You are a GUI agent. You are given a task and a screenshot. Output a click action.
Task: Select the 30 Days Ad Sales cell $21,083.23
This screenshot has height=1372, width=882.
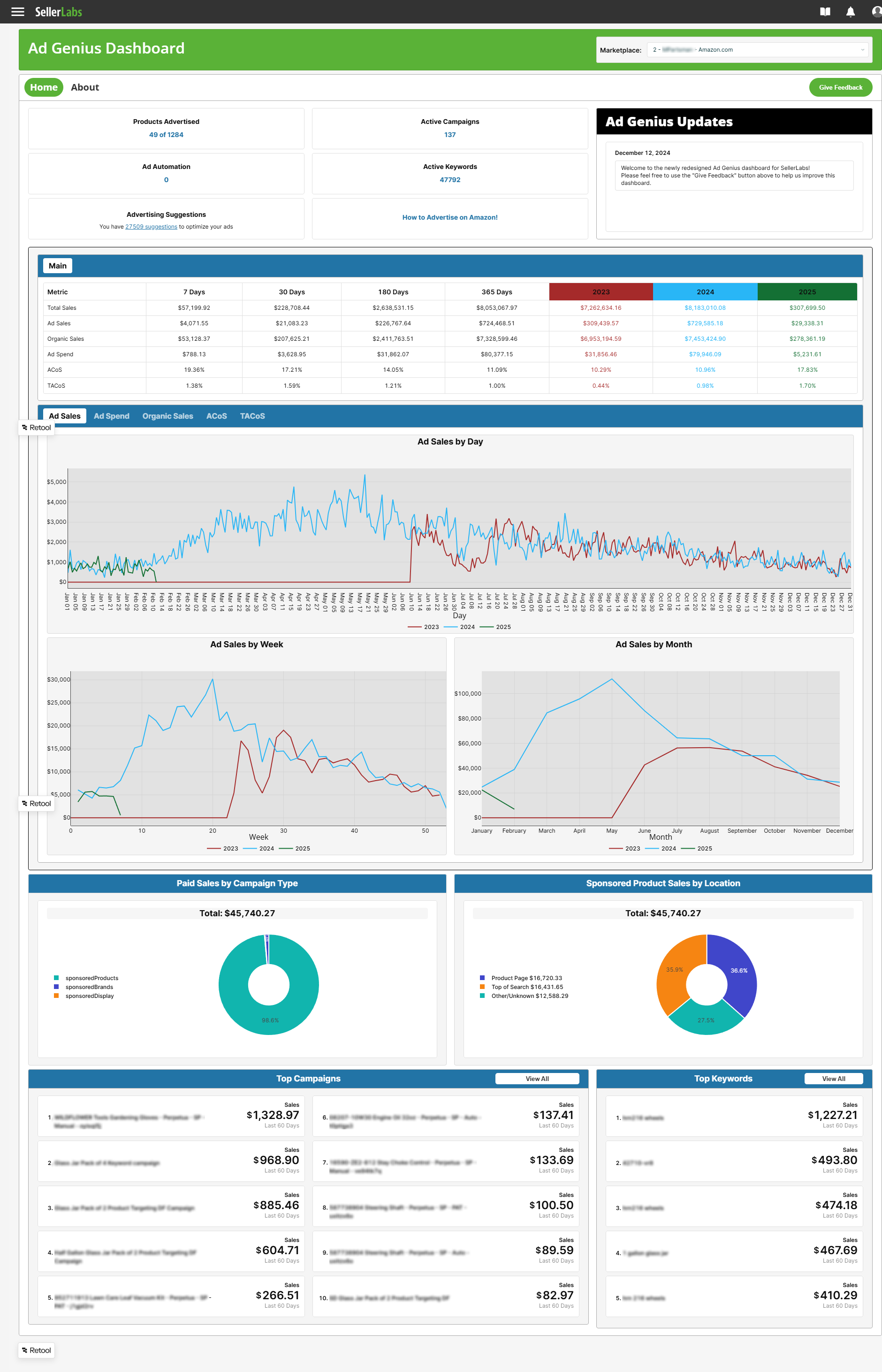point(291,323)
